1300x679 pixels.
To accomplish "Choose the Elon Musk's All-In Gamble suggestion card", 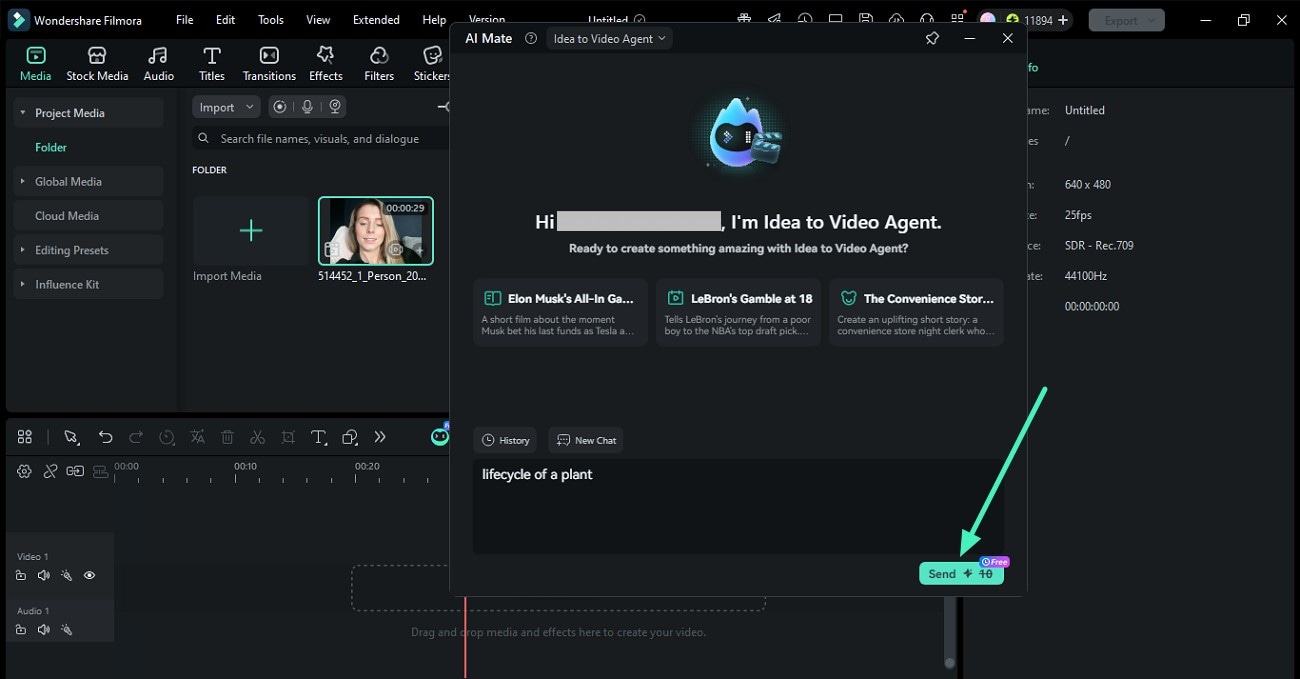I will point(560,312).
